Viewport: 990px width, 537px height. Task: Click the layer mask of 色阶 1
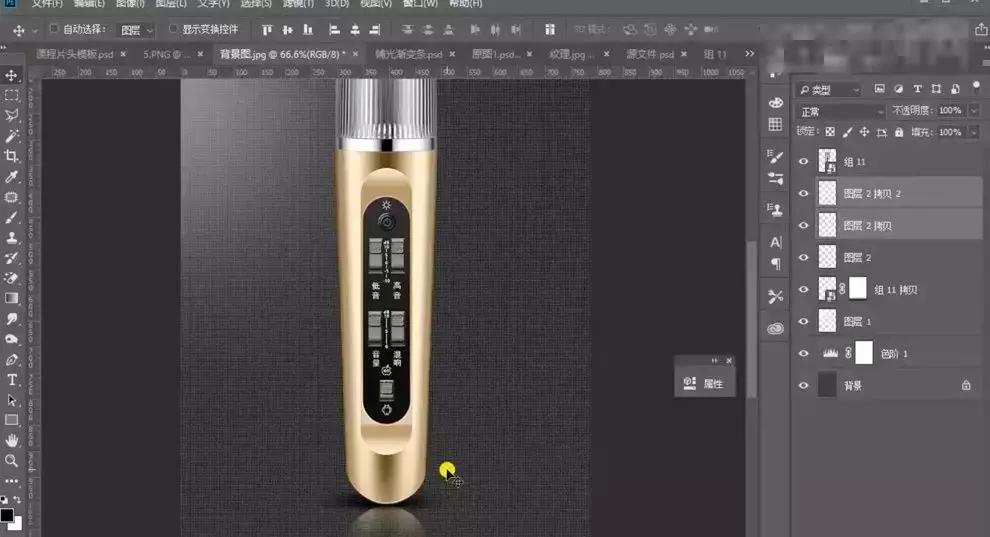[864, 353]
